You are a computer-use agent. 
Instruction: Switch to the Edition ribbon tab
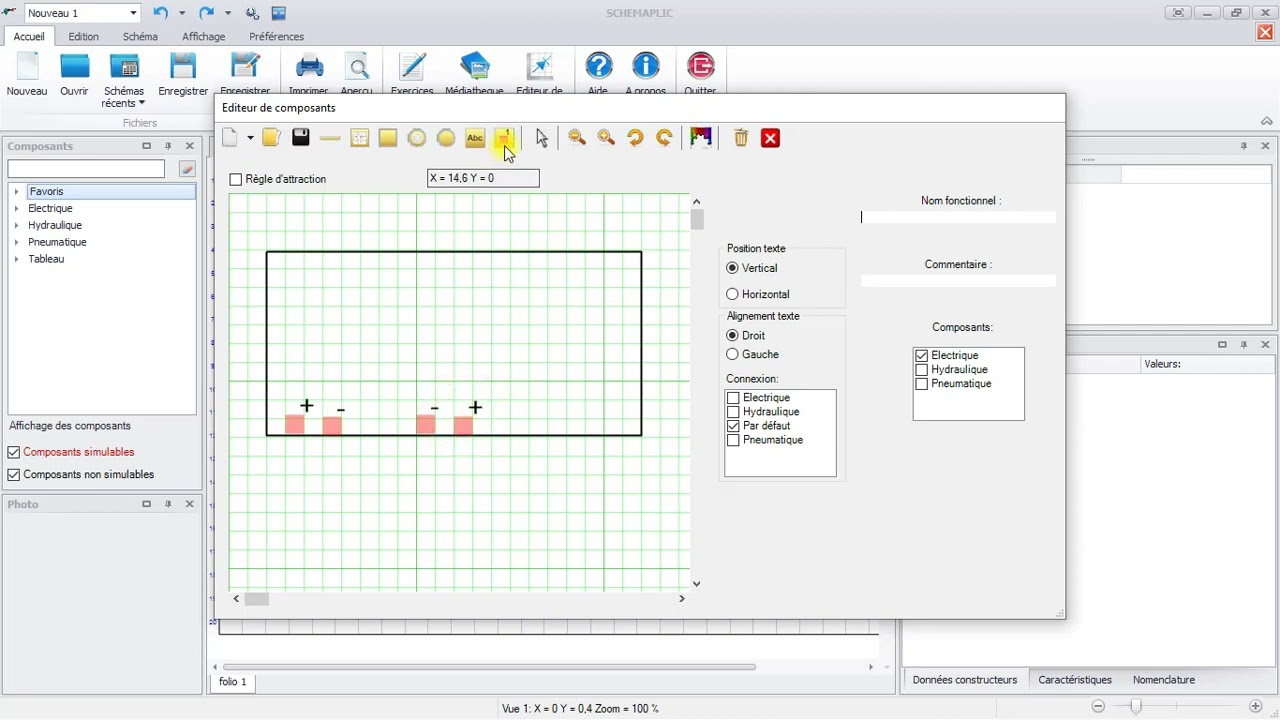[x=84, y=36]
